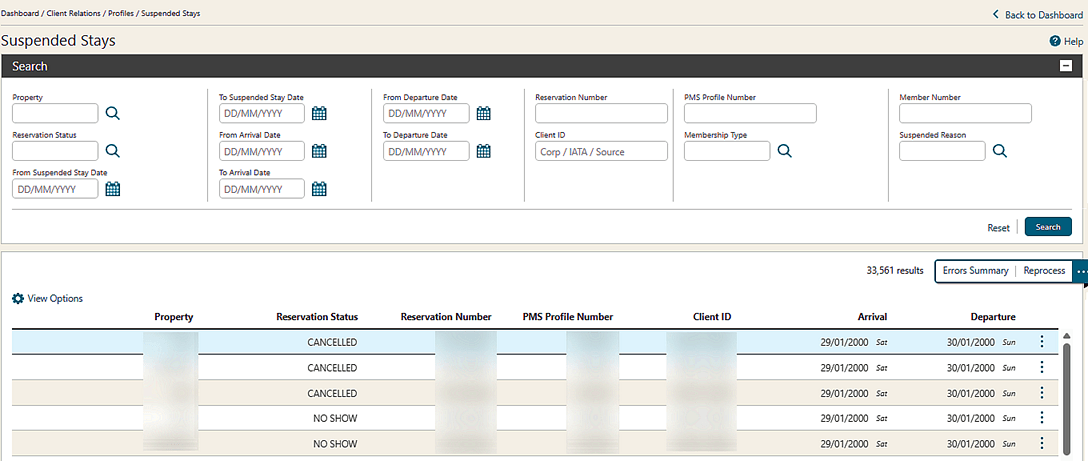The image size is (1088, 461).
Task: Click the View Options gear icon
Action: pyautogui.click(x=18, y=299)
